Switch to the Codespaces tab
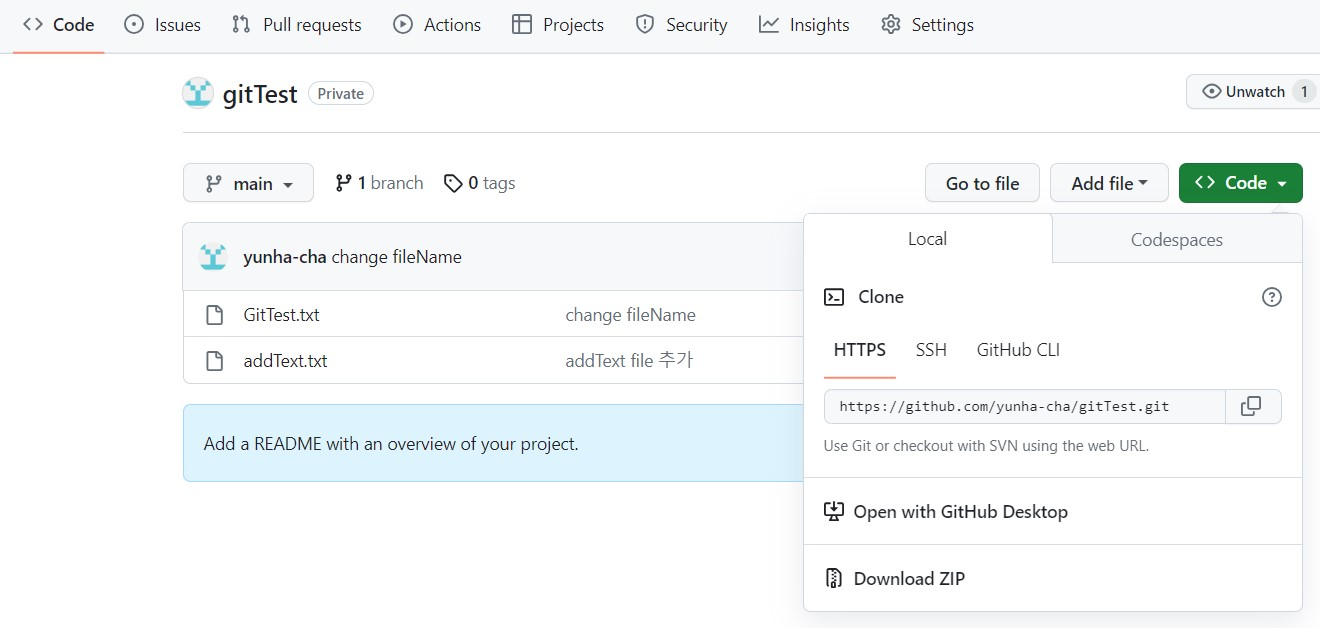Viewport: 1320px width, 628px height. (1176, 239)
